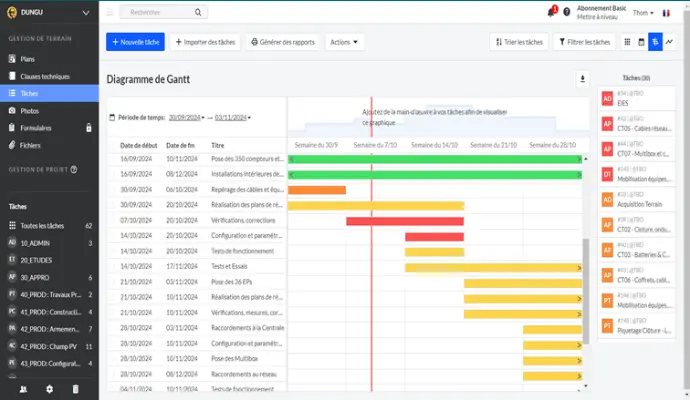Open the settings gear in sidebar
Image resolution: width=690 pixels, height=400 pixels.
click(49, 389)
